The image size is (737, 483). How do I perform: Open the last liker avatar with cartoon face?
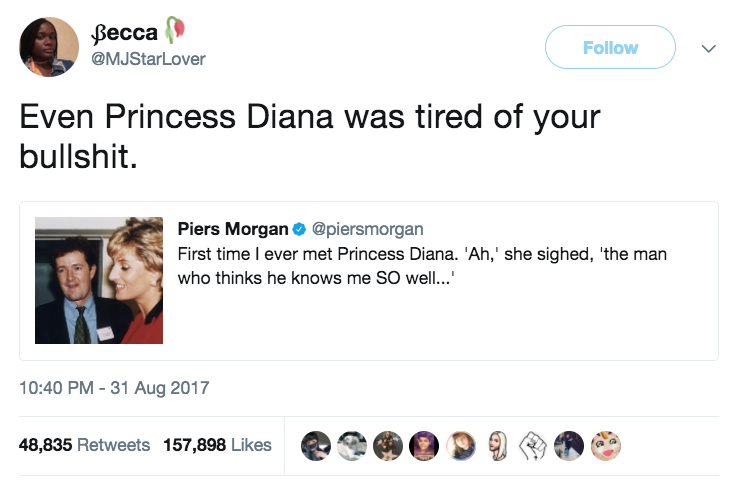(606, 446)
